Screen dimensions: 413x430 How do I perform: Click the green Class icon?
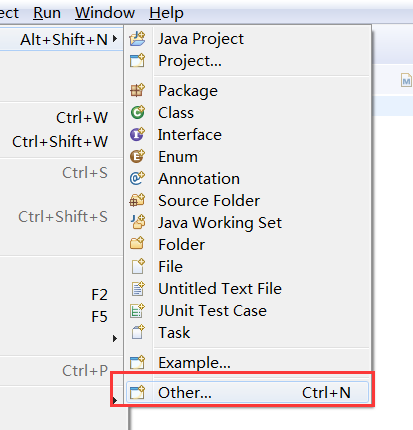tap(137, 112)
